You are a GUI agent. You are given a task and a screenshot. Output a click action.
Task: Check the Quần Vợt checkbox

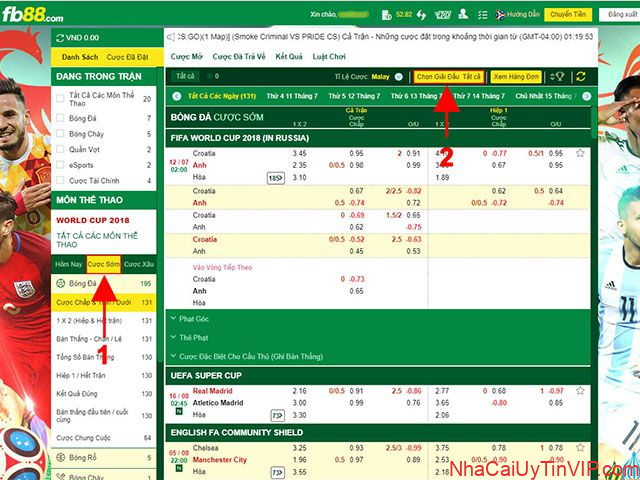point(60,149)
